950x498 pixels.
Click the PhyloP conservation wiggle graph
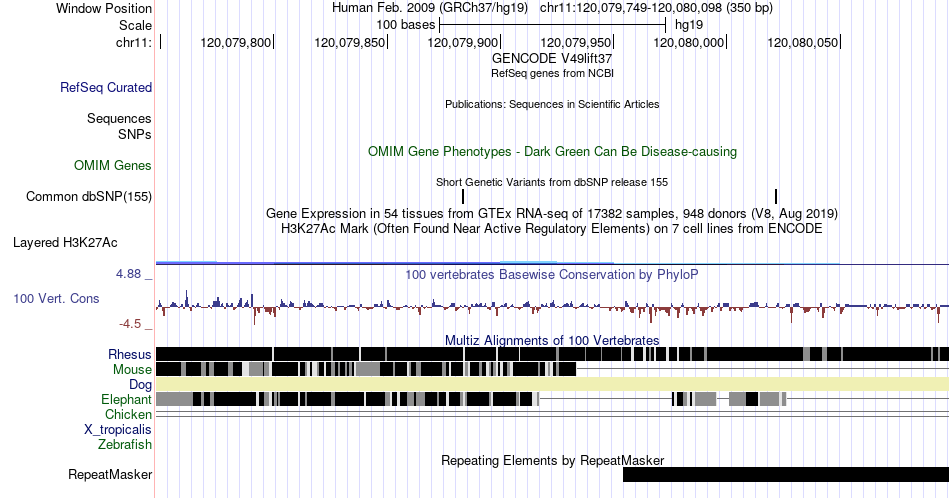pyautogui.click(x=552, y=307)
